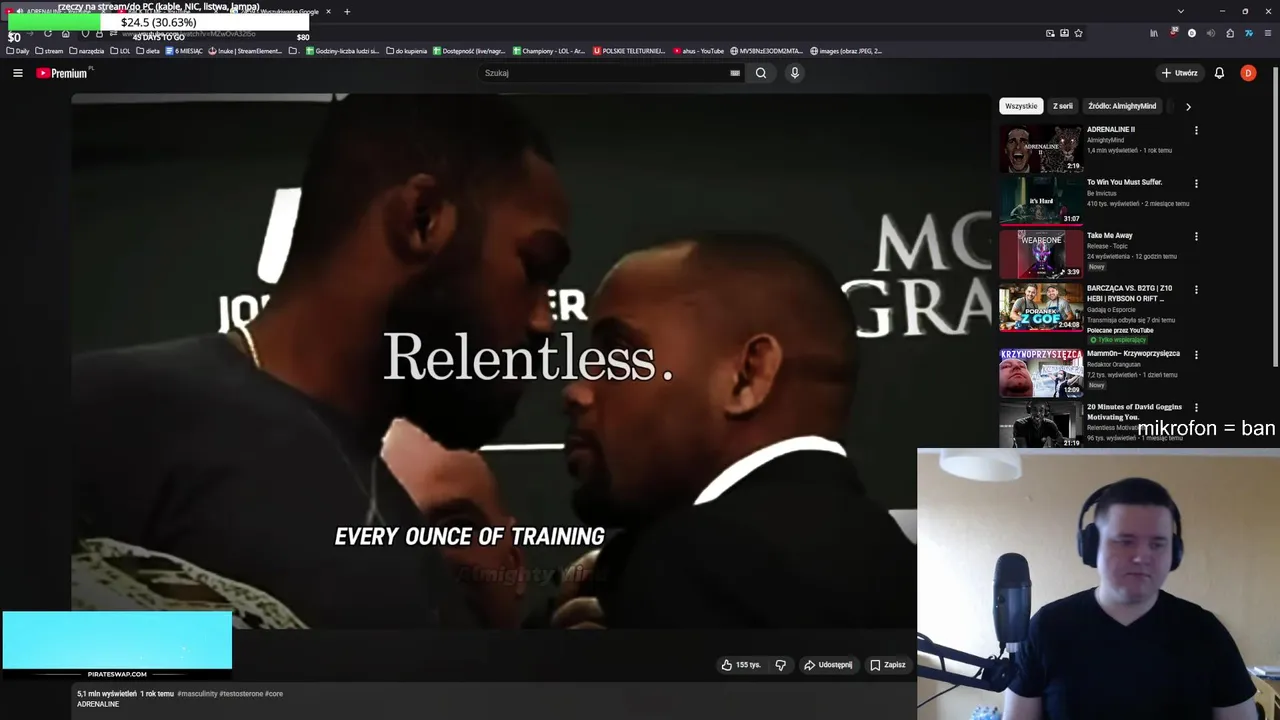The image size is (1280, 720).
Task: Toggle picture-in-picture icon in address bar
Action: 1050,33
